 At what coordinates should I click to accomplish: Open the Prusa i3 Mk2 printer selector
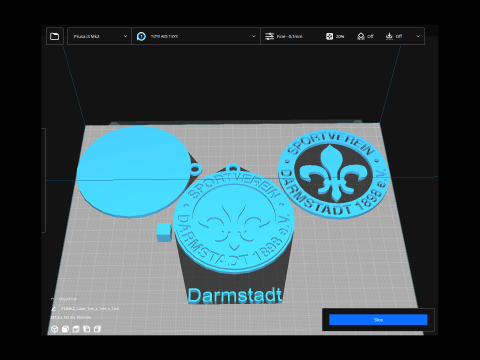99,36
